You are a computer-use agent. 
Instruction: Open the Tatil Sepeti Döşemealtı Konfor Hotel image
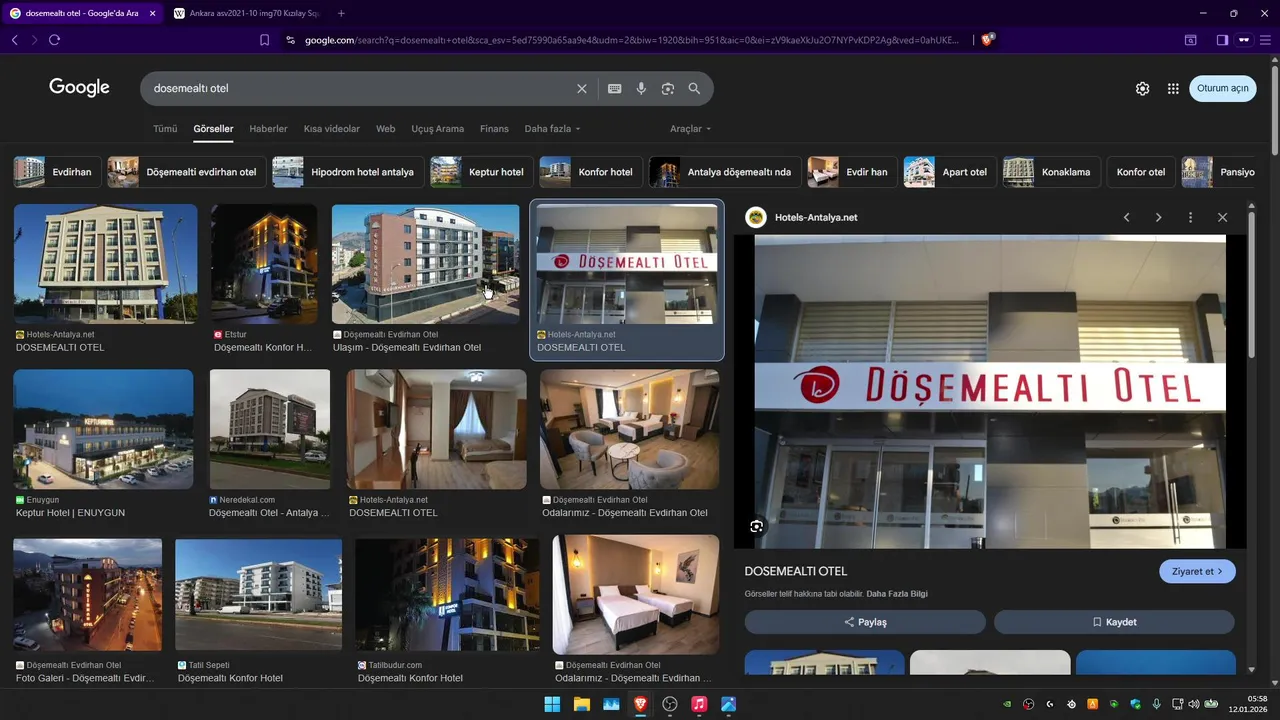pos(258,595)
